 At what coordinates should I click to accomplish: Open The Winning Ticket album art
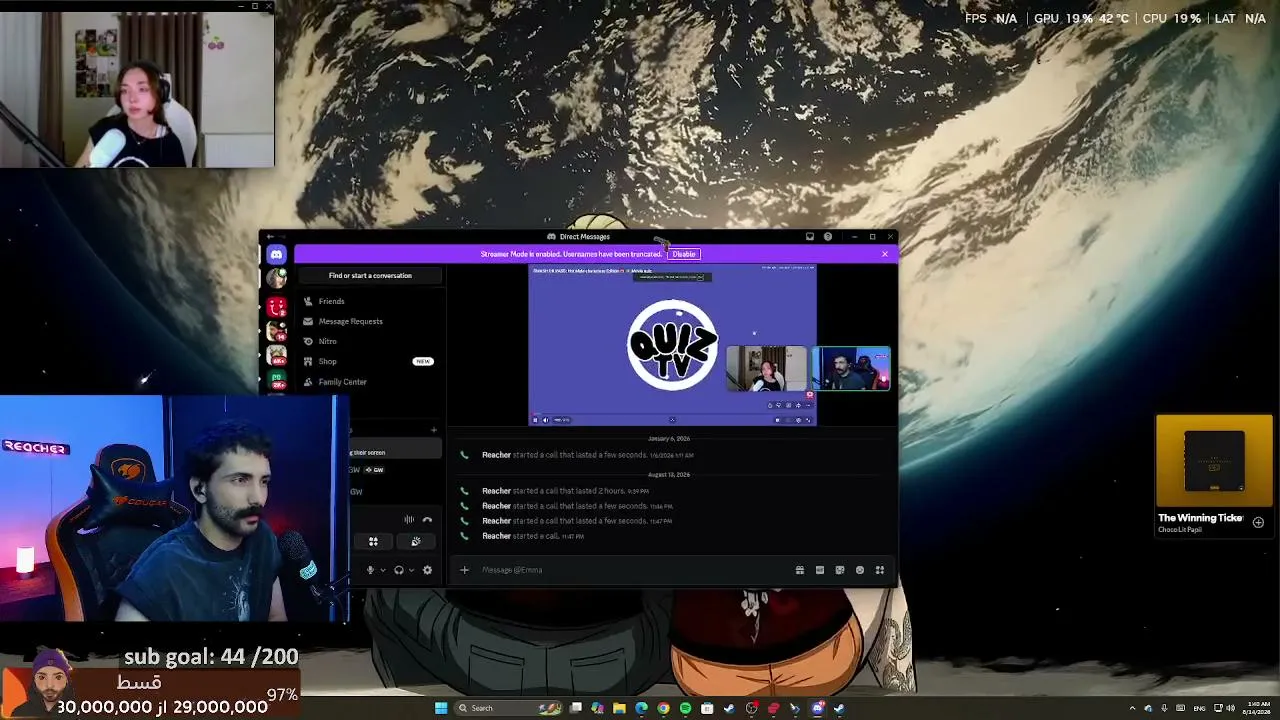[x=1214, y=461]
